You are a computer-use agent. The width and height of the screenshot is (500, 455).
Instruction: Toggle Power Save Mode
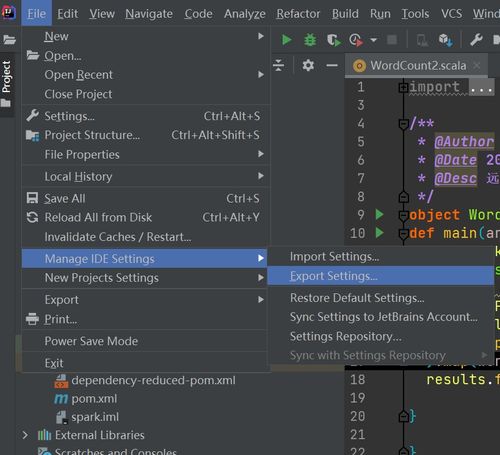click(x=145, y=341)
